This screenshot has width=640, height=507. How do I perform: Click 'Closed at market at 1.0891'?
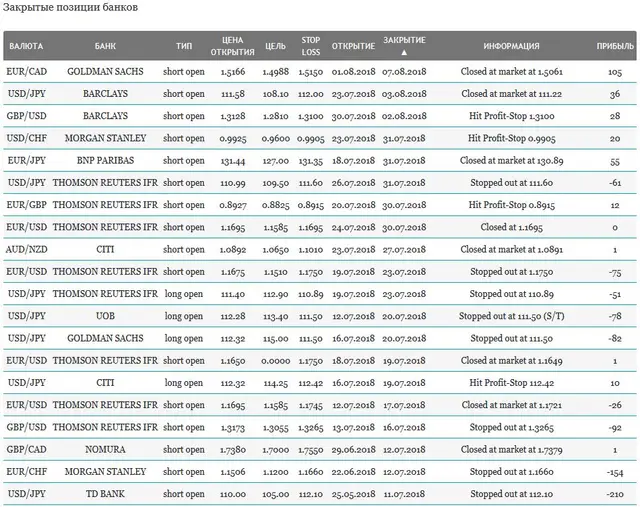511,249
